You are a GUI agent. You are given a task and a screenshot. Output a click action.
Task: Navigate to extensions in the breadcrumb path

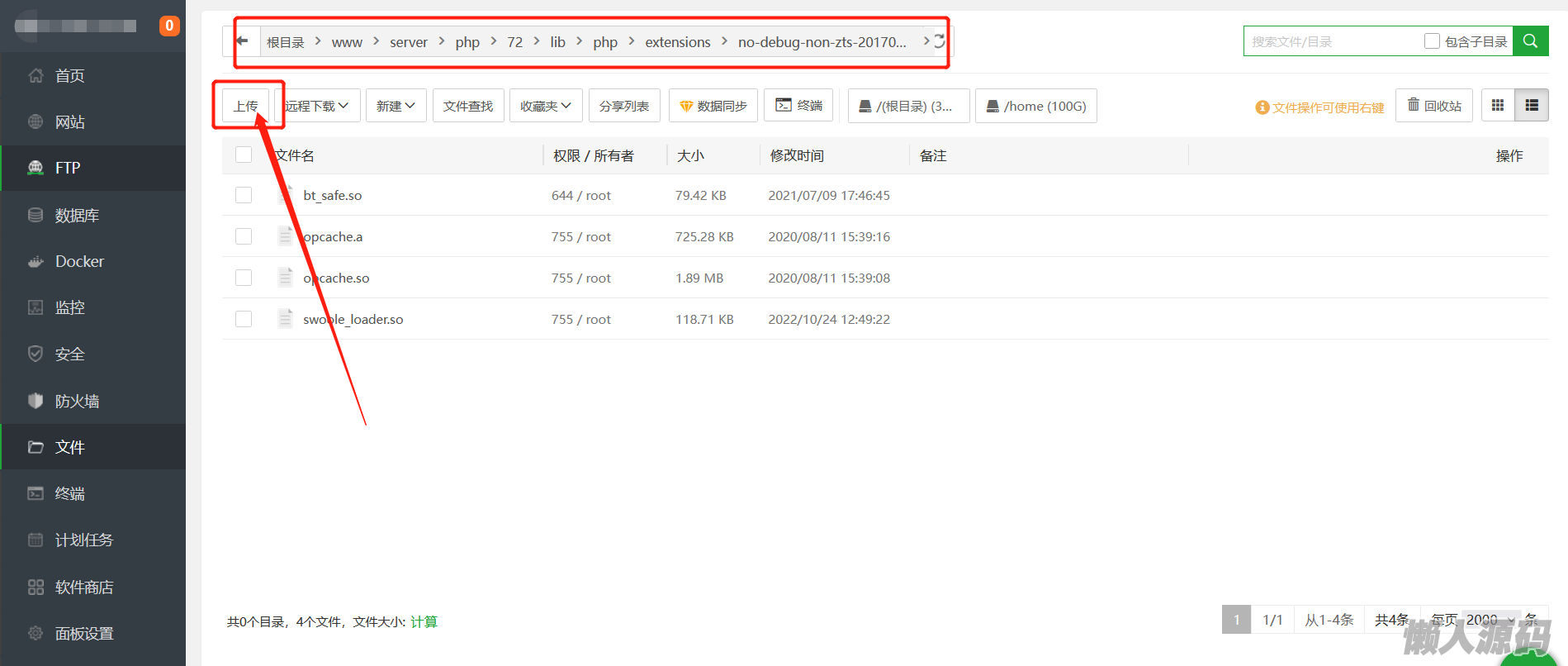click(677, 42)
